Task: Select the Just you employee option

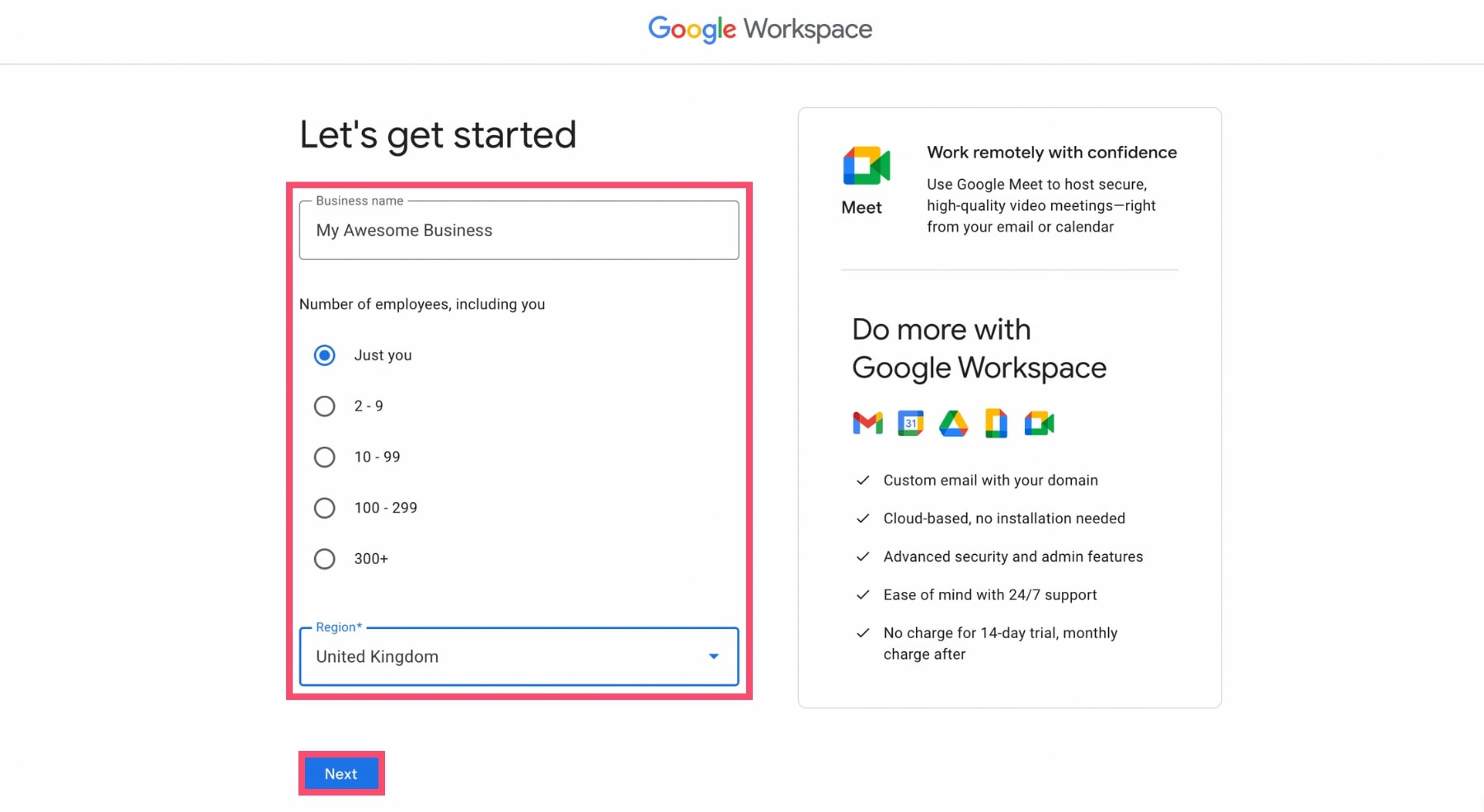Action: tap(324, 355)
